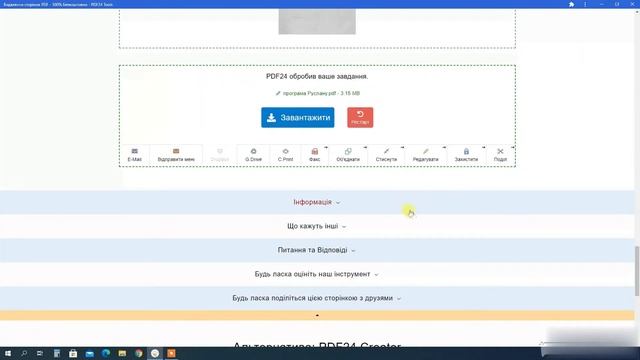This screenshot has height=360, width=640.
Task: Expand the share this page with friends section
Action: pyautogui.click(x=317, y=298)
